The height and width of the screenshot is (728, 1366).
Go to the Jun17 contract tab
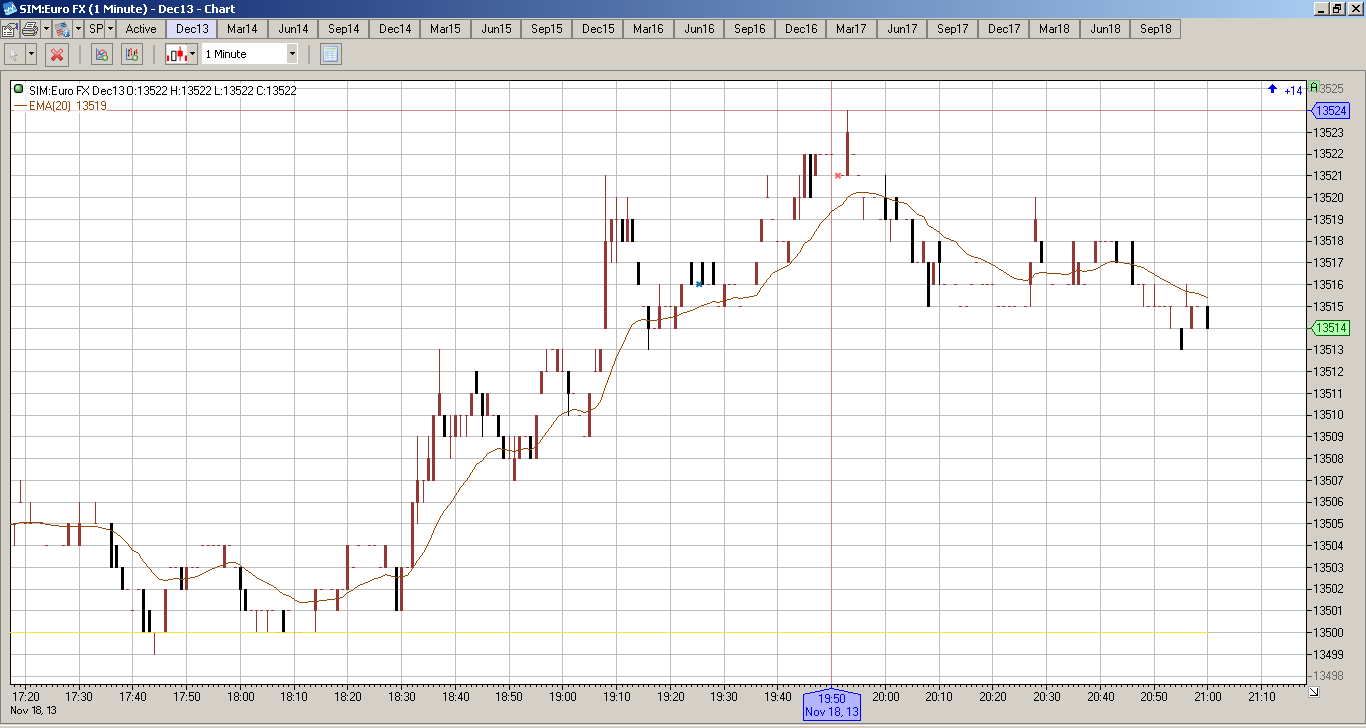point(902,29)
